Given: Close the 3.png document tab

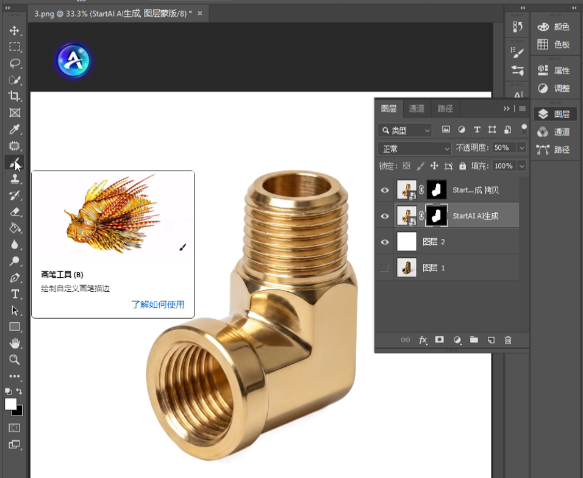Looking at the screenshot, I should pos(200,13).
